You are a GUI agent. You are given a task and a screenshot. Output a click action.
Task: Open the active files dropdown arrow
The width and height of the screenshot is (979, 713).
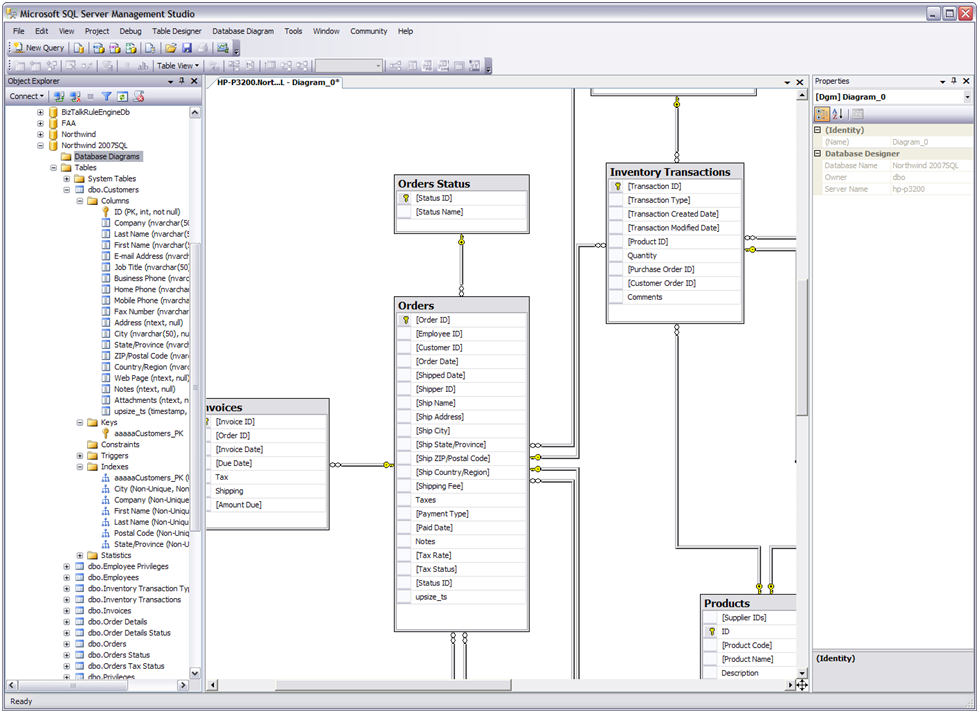click(x=787, y=82)
